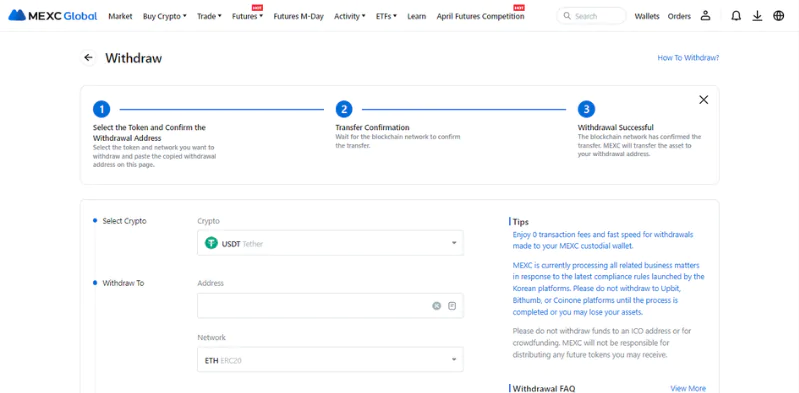Click the Address input field
The height and width of the screenshot is (393, 799).
(x=330, y=306)
